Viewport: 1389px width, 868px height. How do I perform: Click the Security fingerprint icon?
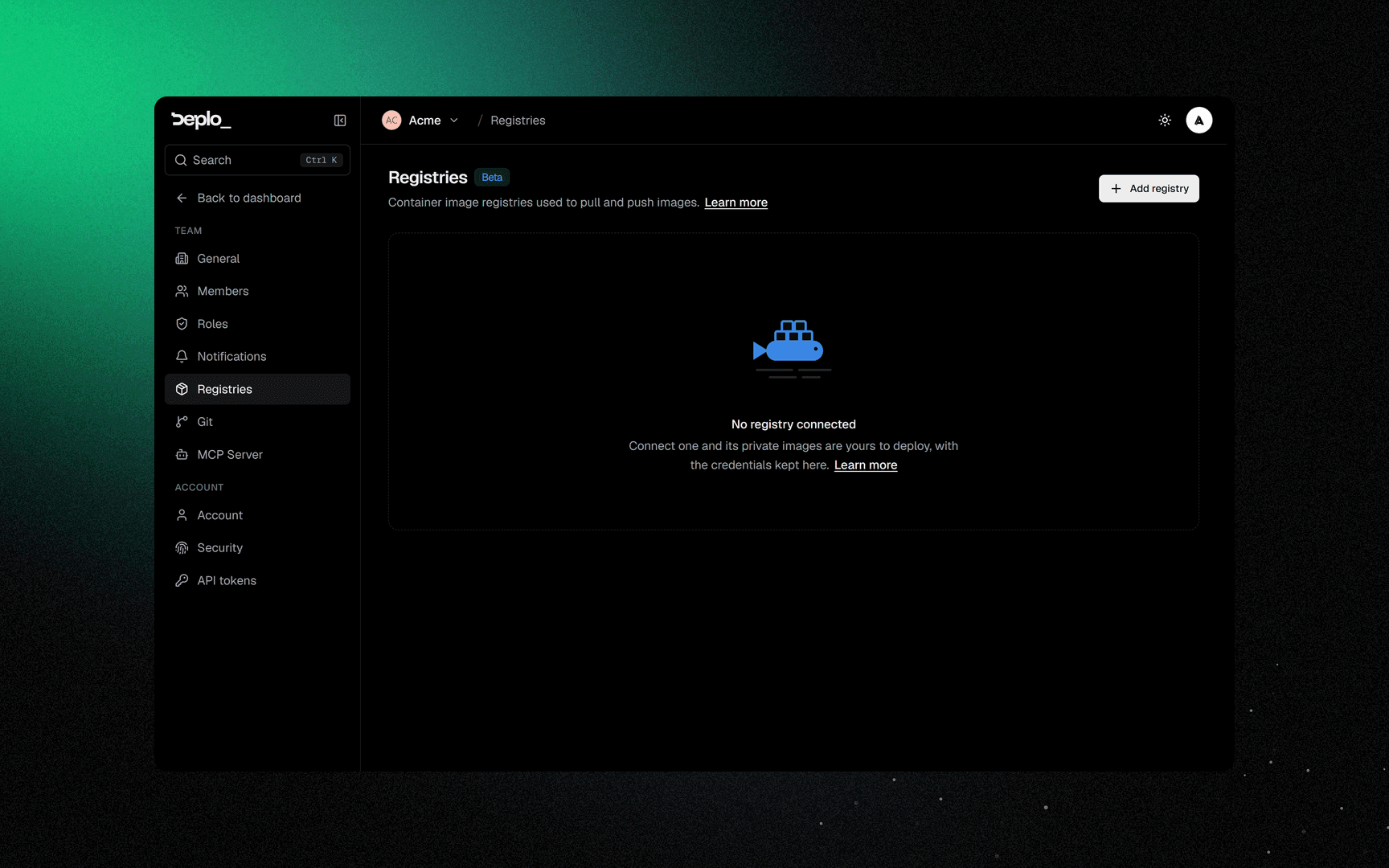tap(182, 548)
